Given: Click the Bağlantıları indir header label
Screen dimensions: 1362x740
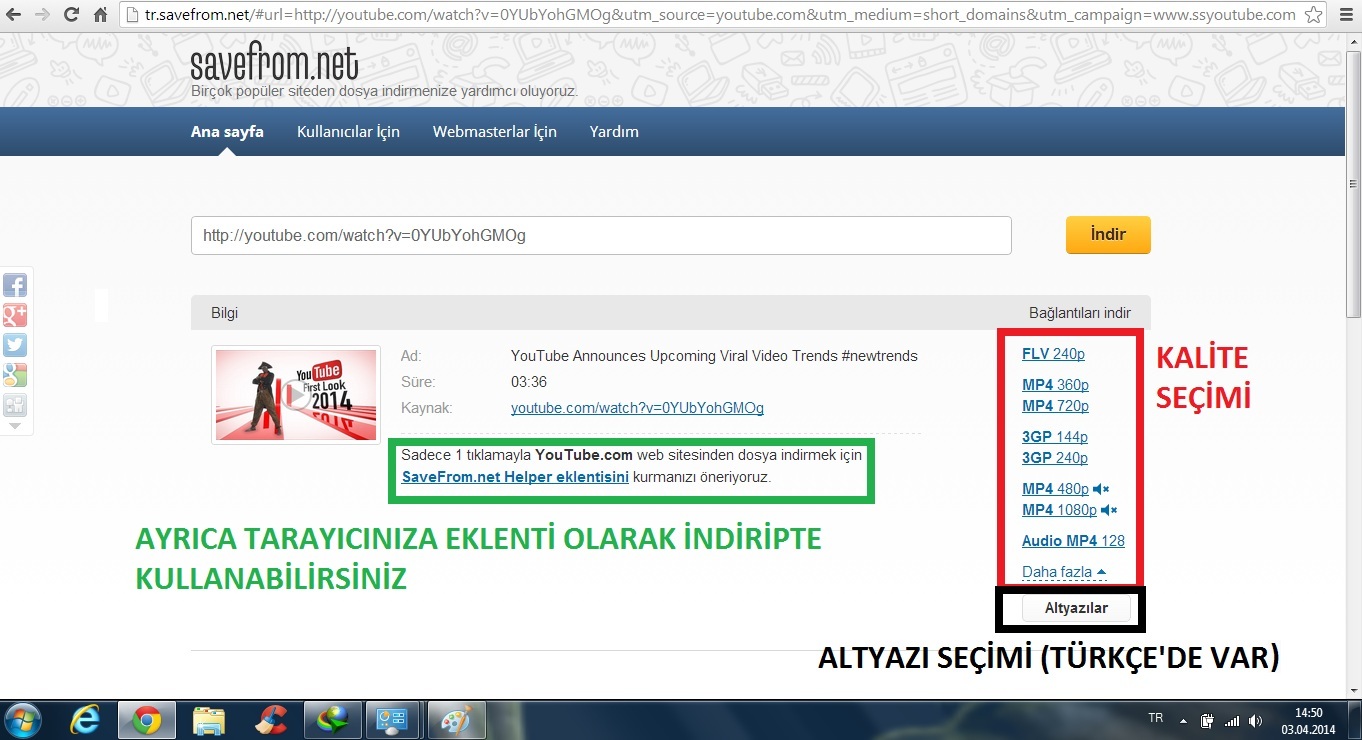Looking at the screenshot, I should pos(1080,313).
